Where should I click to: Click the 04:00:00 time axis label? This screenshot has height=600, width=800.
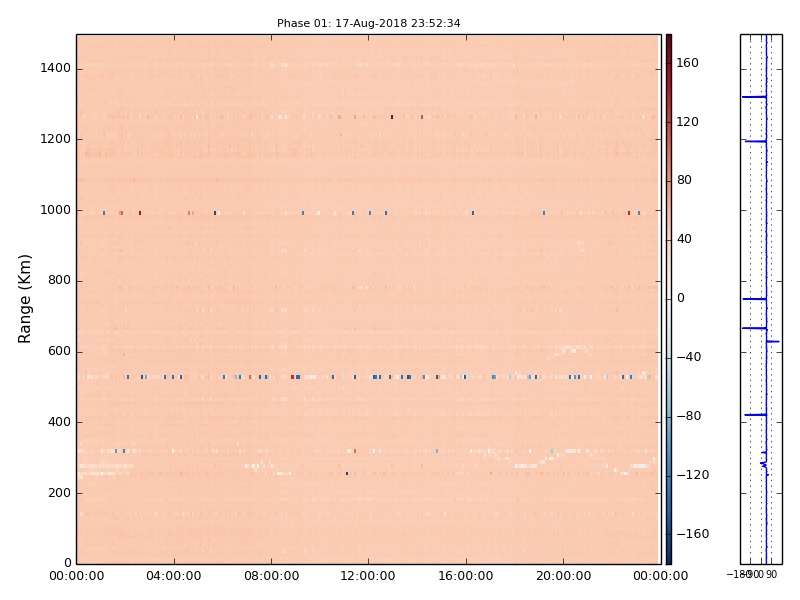point(174,576)
